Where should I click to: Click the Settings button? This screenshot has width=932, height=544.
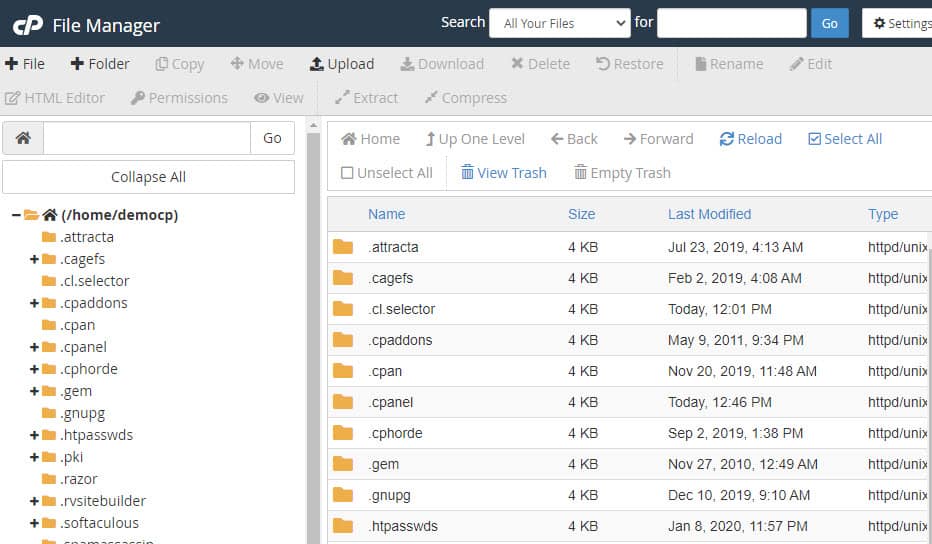tap(900, 23)
